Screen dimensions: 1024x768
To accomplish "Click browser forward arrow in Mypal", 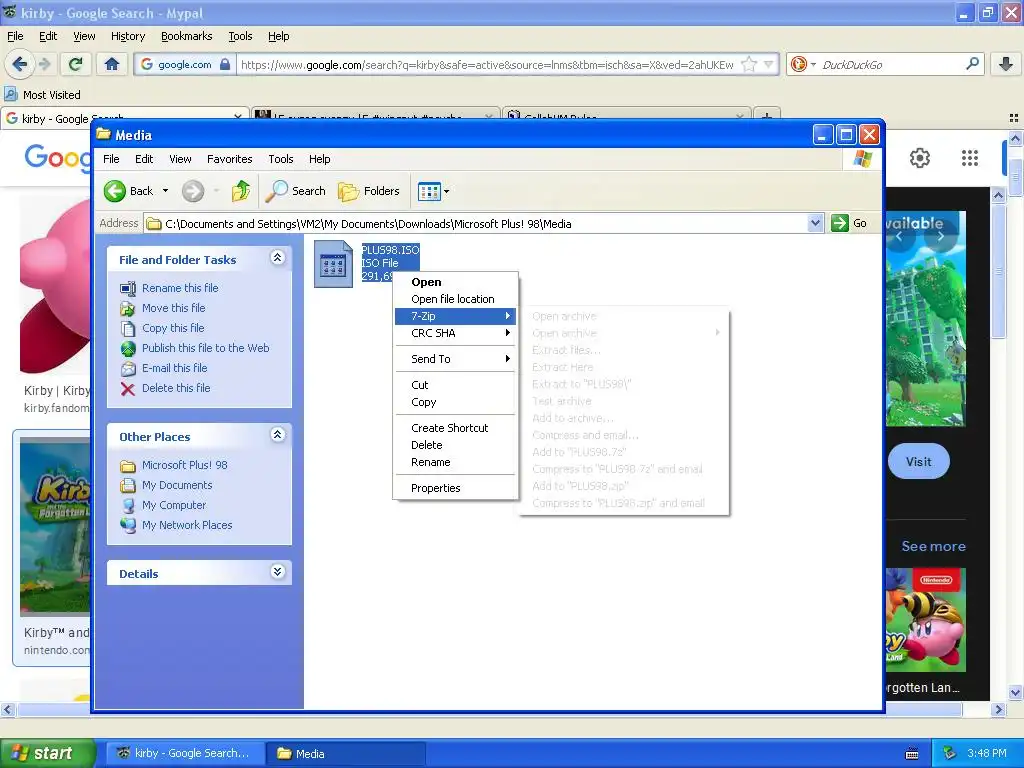I will tap(44, 64).
